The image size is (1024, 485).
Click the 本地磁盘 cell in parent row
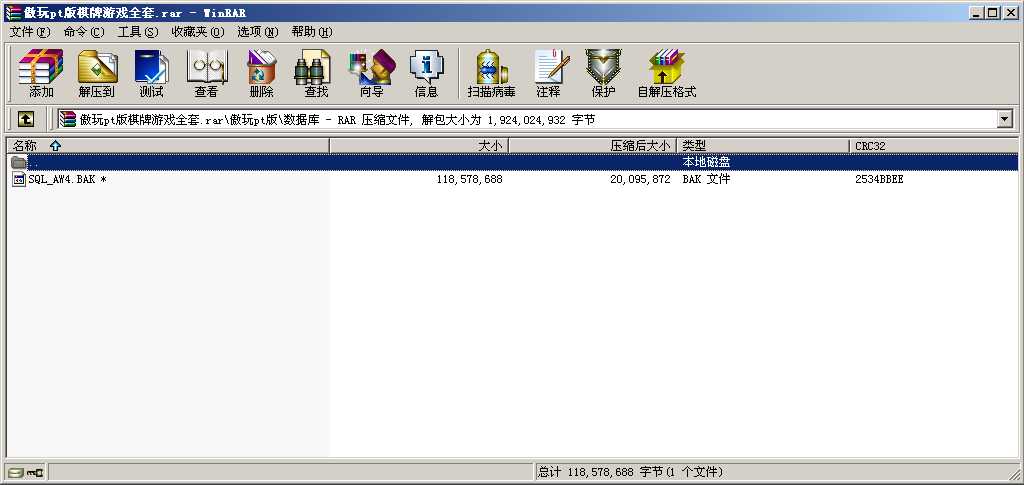706,162
